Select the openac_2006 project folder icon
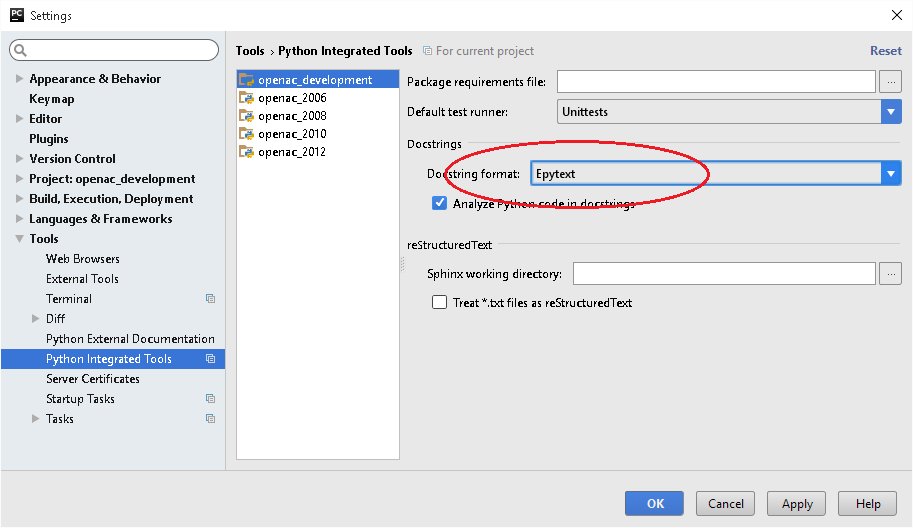 click(246, 98)
